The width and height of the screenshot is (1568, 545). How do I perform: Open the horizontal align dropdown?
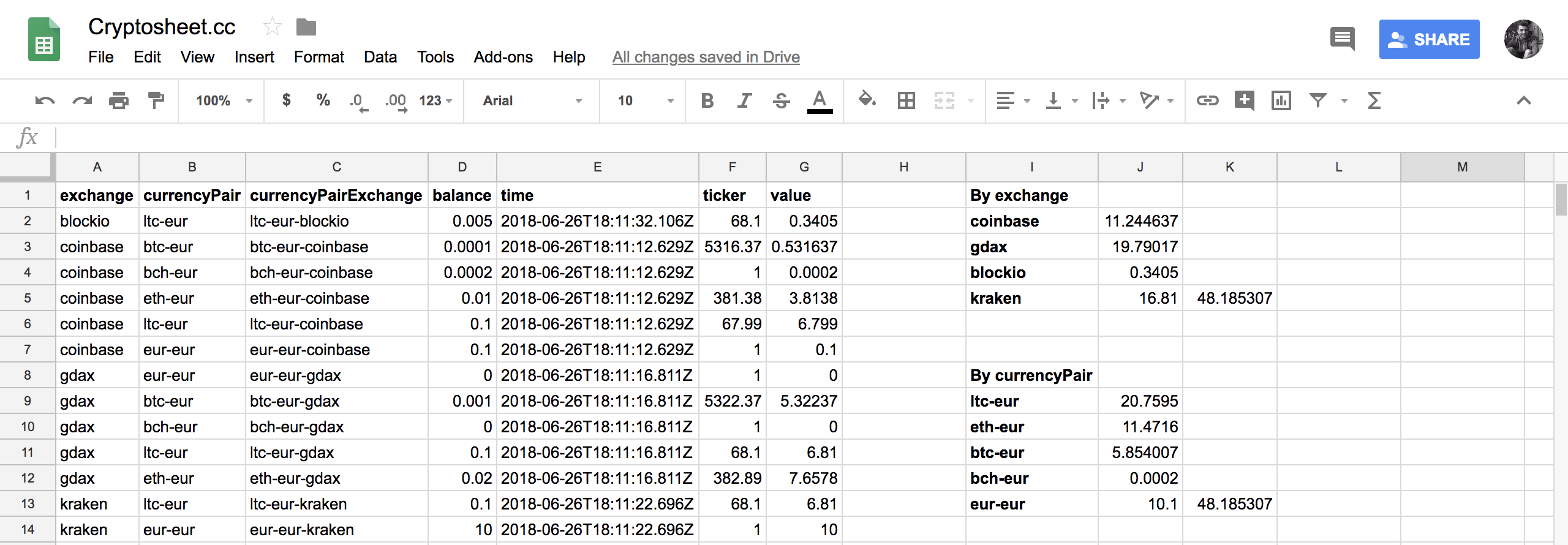point(1012,100)
